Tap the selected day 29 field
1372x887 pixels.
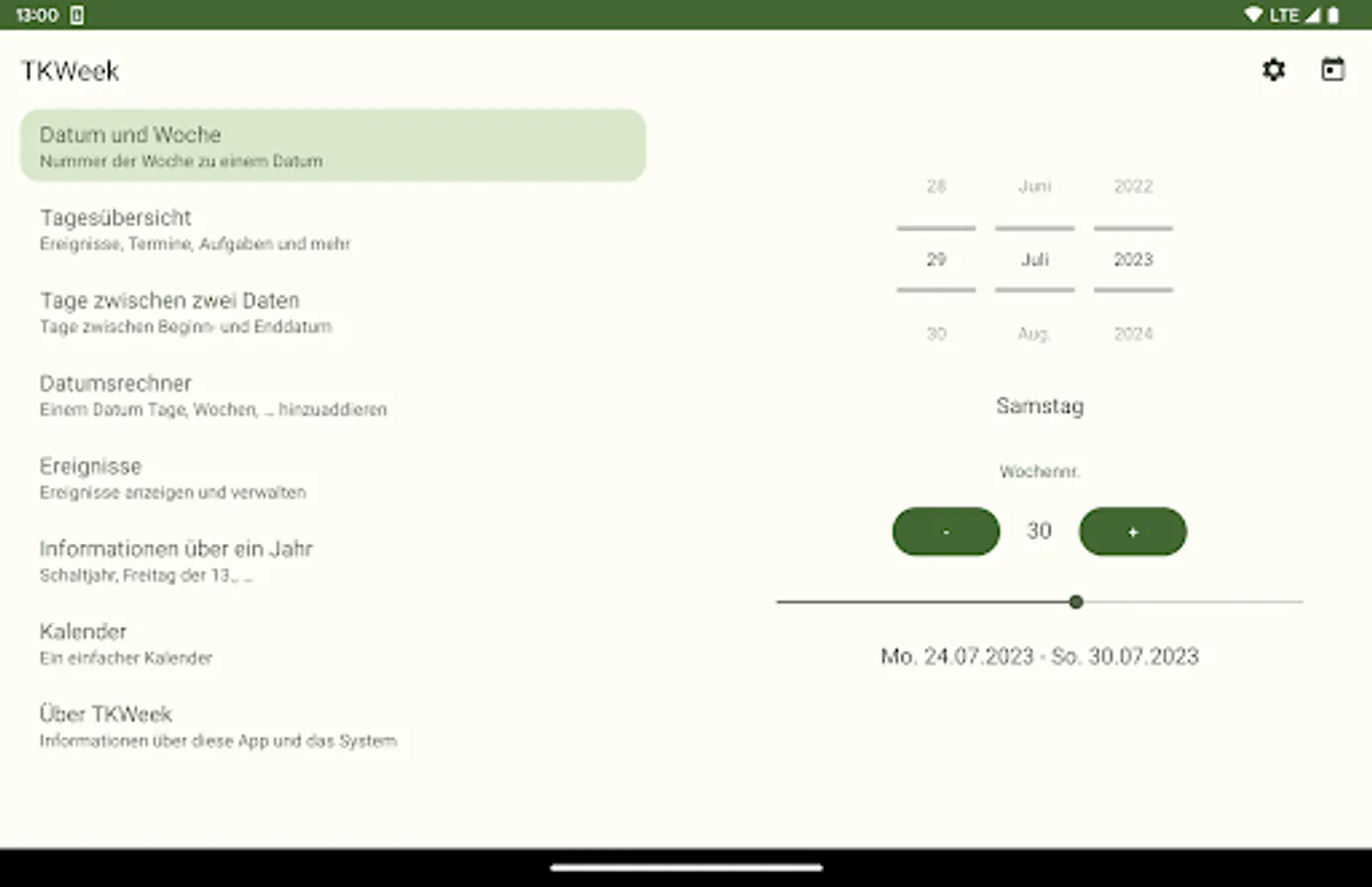tap(936, 259)
